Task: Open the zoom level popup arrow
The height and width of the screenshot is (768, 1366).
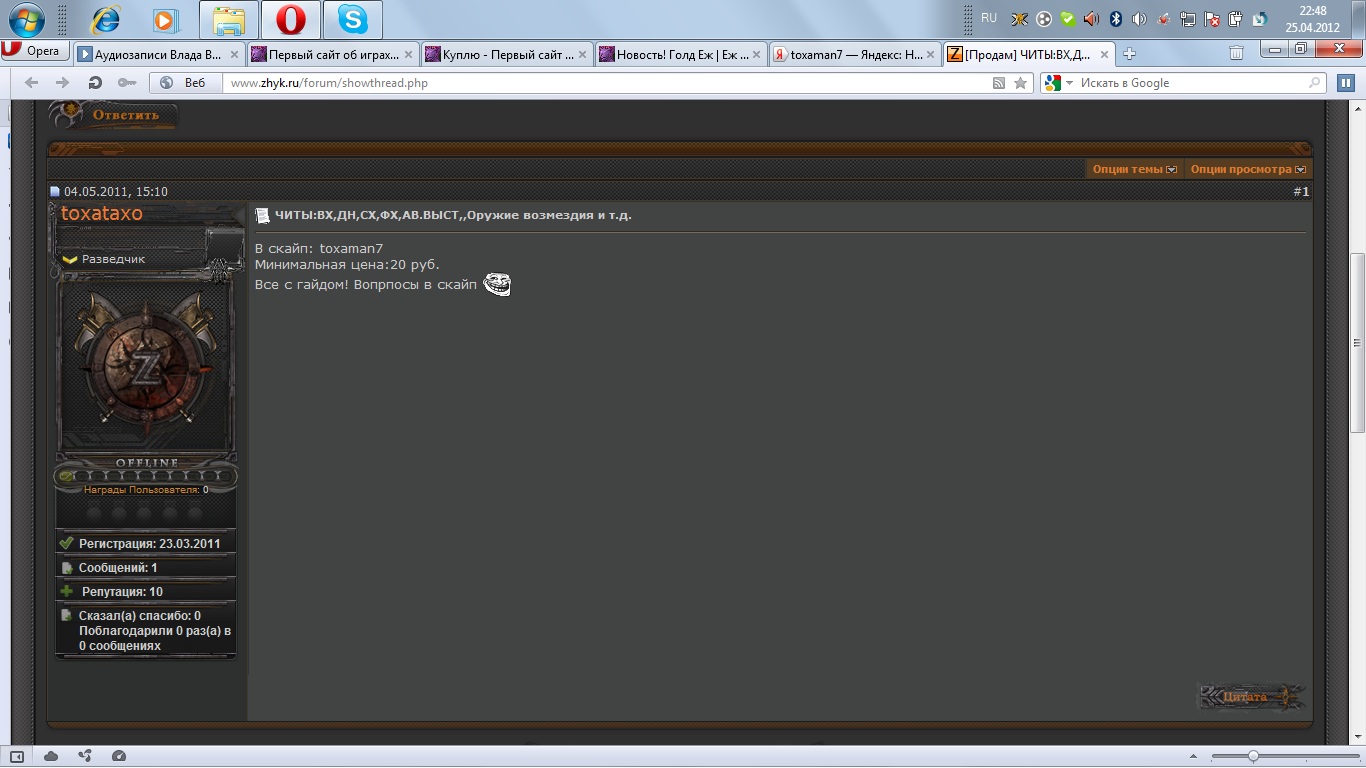Action: pos(1194,756)
